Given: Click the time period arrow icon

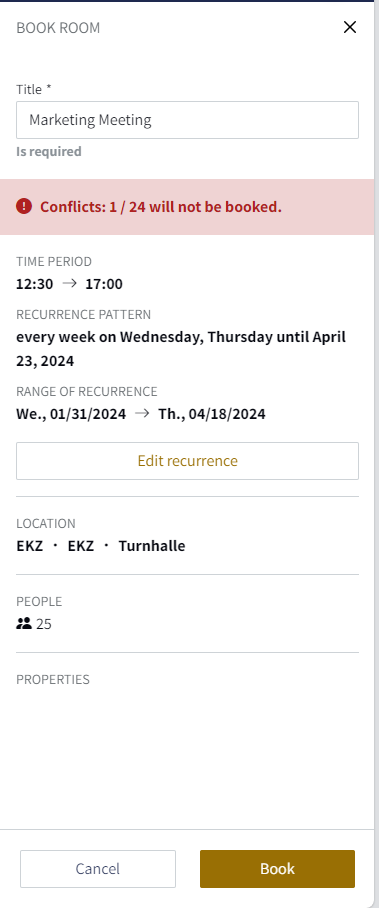Looking at the screenshot, I should tap(69, 284).
